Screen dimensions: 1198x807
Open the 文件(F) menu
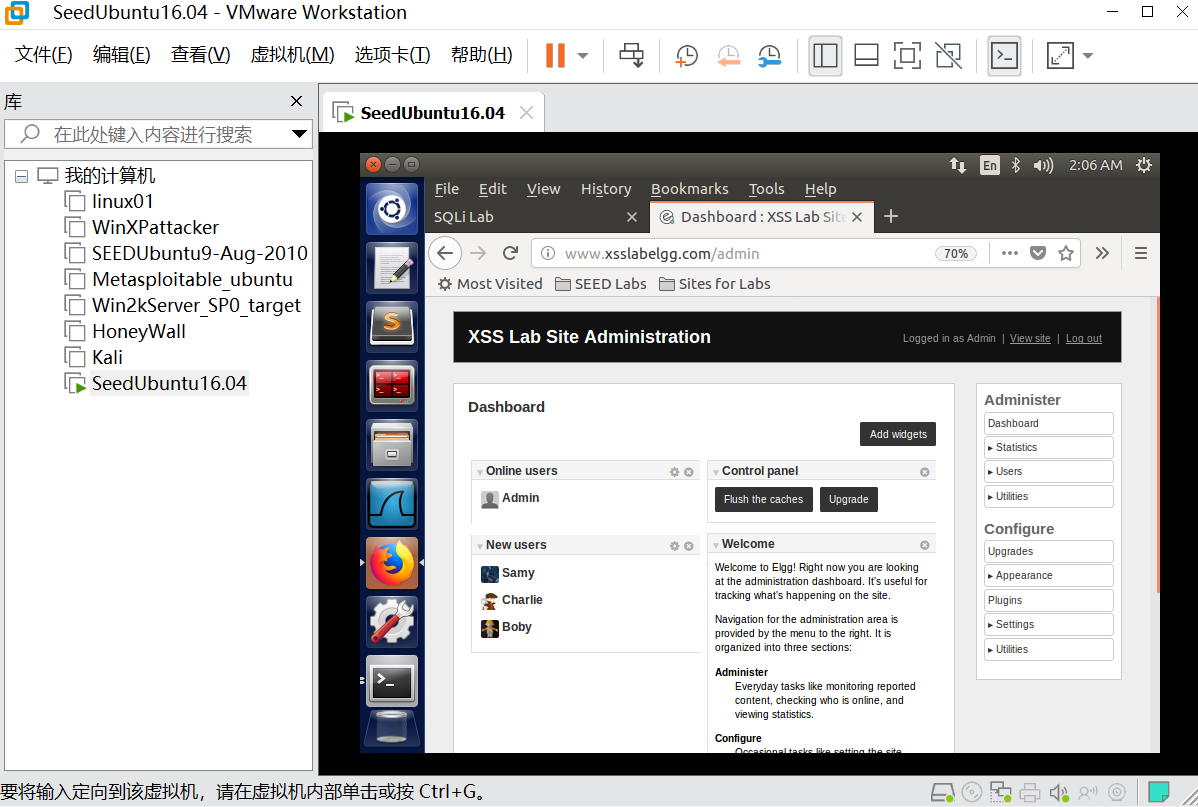click(x=44, y=55)
